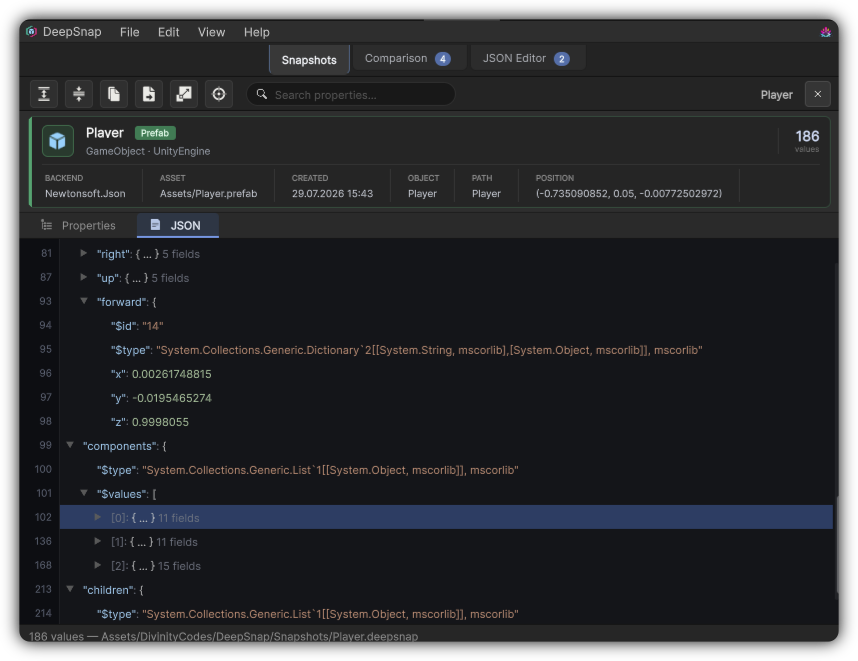The height and width of the screenshot is (661, 858).
Task: Expand the [2] element with 15 fields
Action: (x=97, y=565)
